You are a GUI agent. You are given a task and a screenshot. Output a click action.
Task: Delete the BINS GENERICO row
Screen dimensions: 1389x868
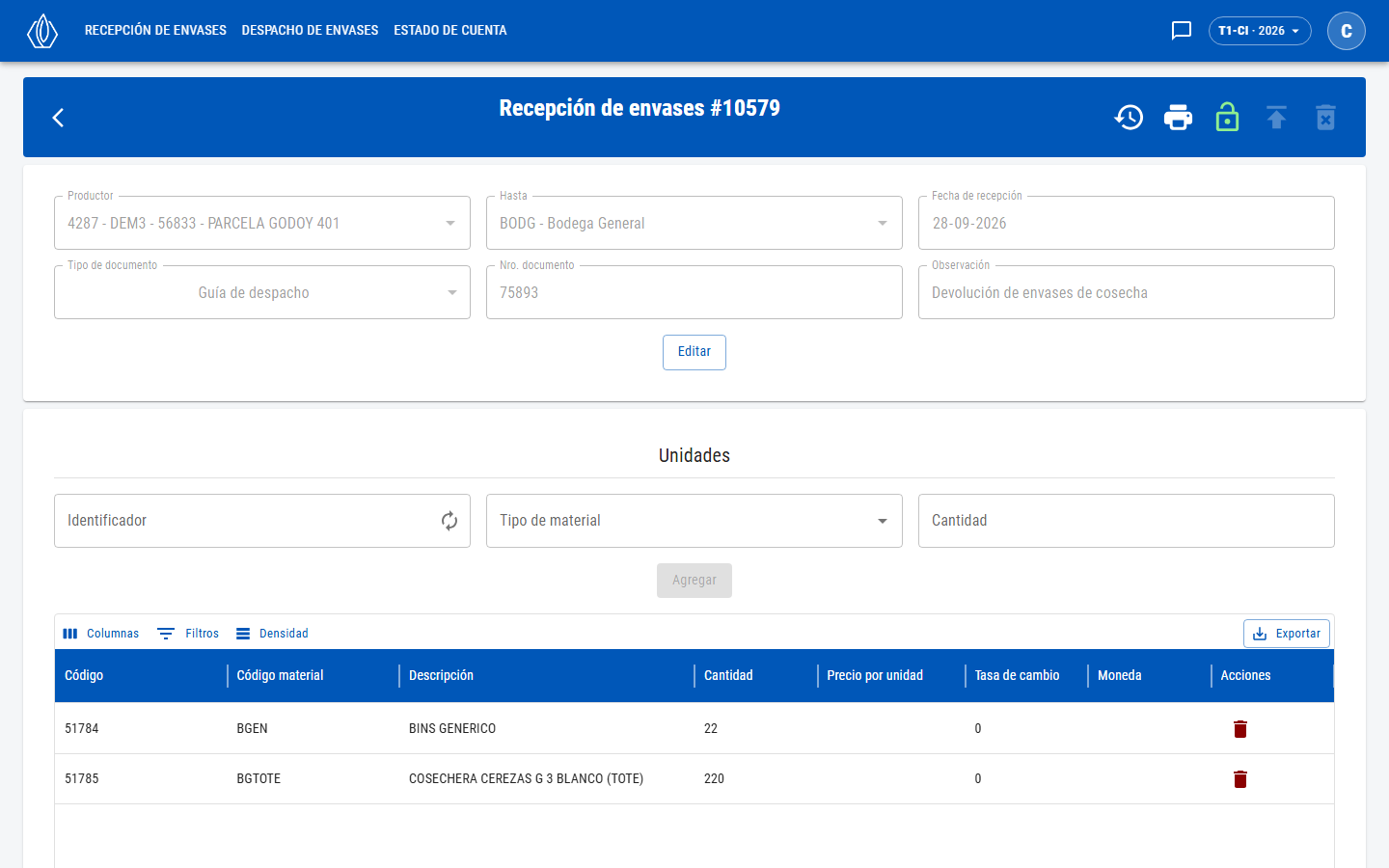coord(1240,729)
